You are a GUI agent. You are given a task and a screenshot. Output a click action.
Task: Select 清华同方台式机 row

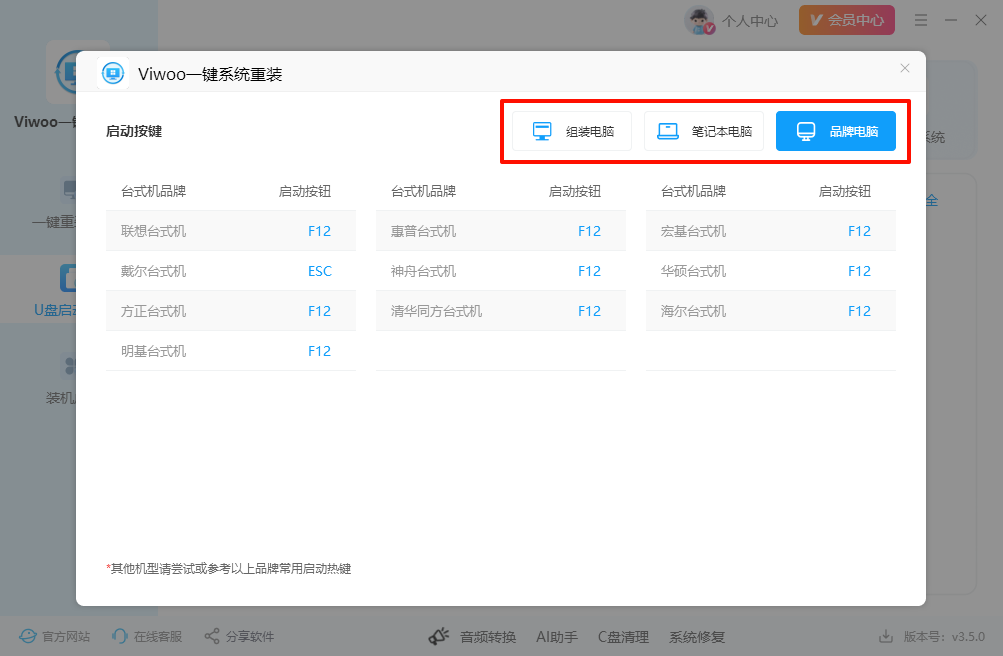[x=501, y=311]
